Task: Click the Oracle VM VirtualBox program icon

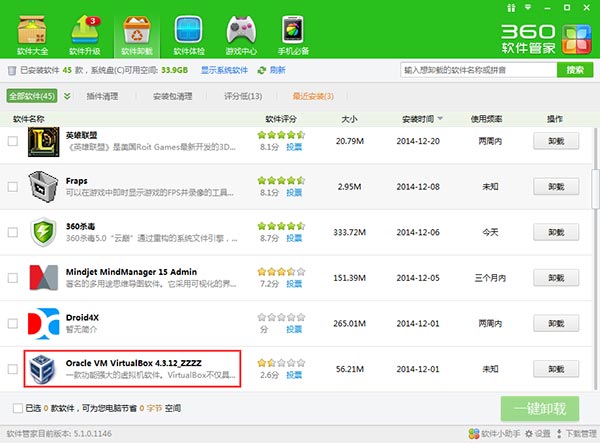Action: [x=45, y=369]
